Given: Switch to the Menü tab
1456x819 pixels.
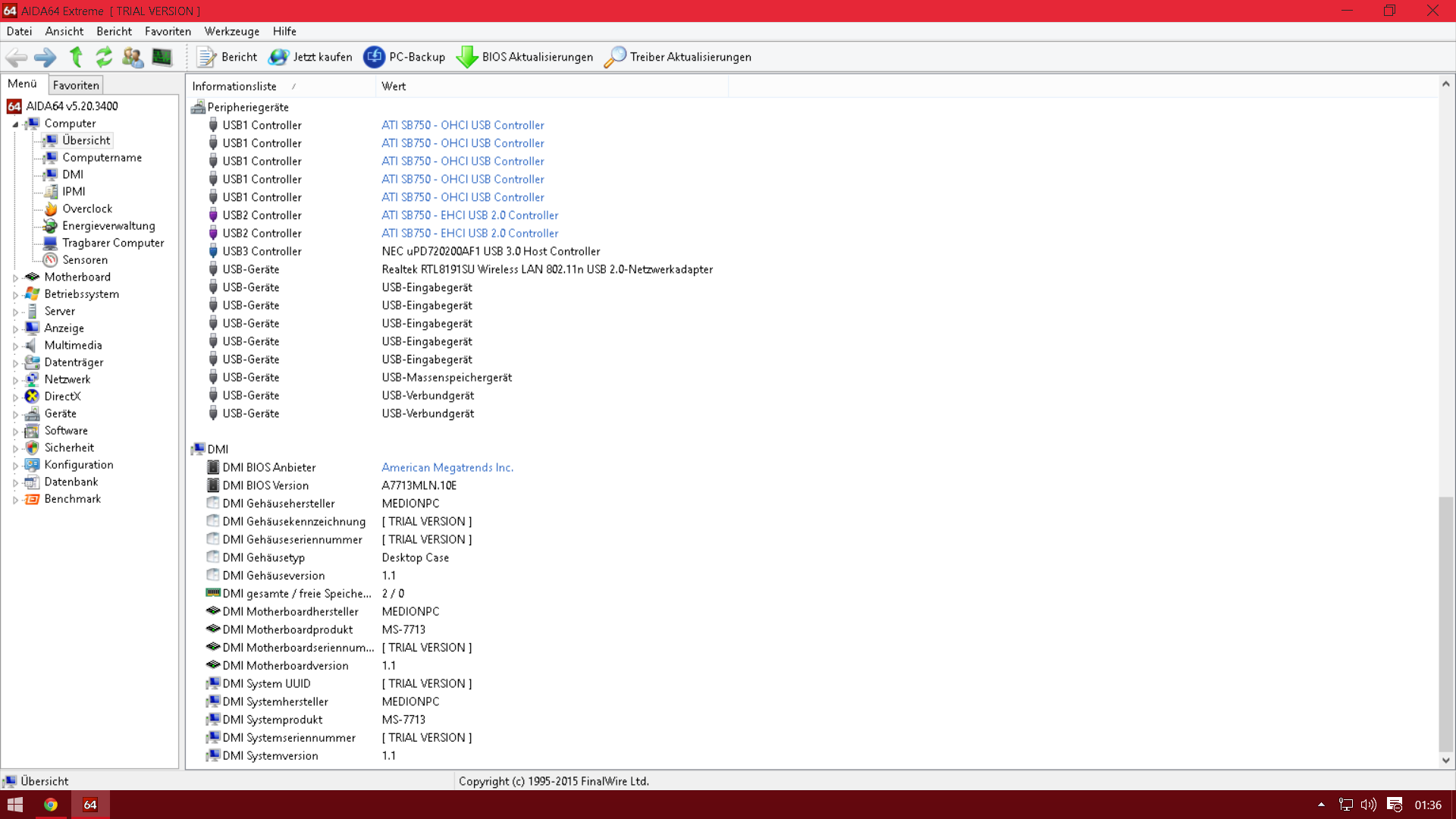Looking at the screenshot, I should (23, 84).
